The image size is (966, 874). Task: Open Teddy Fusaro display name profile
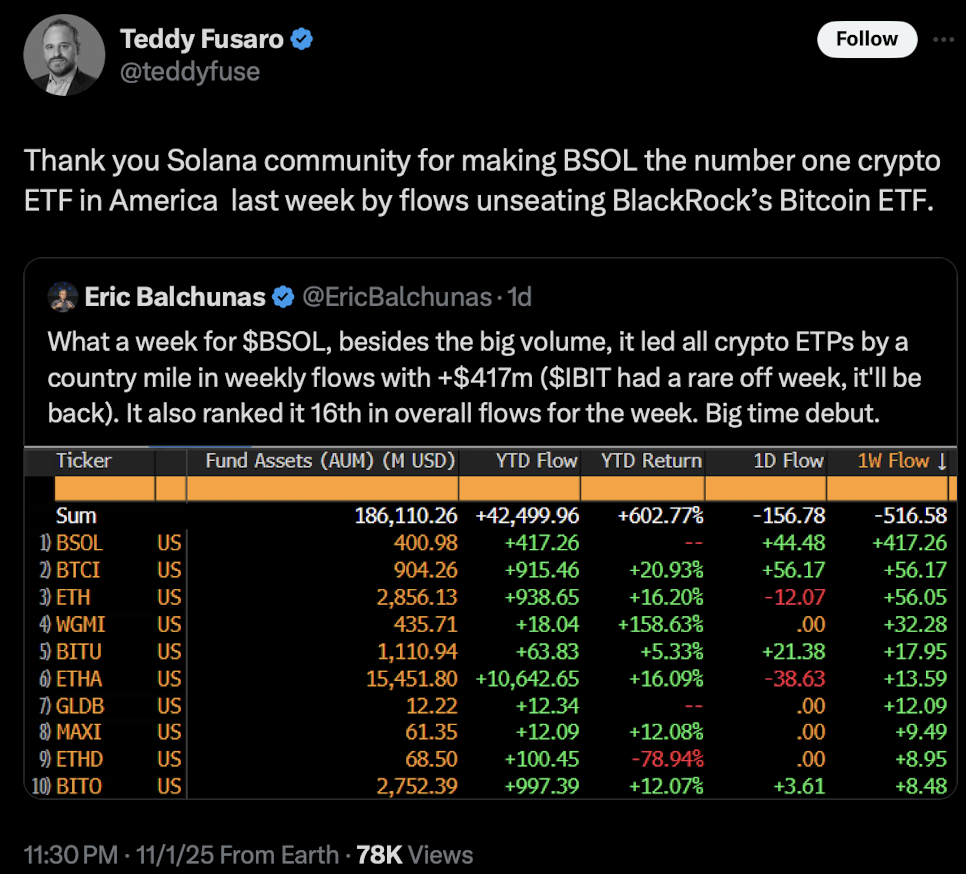203,40
